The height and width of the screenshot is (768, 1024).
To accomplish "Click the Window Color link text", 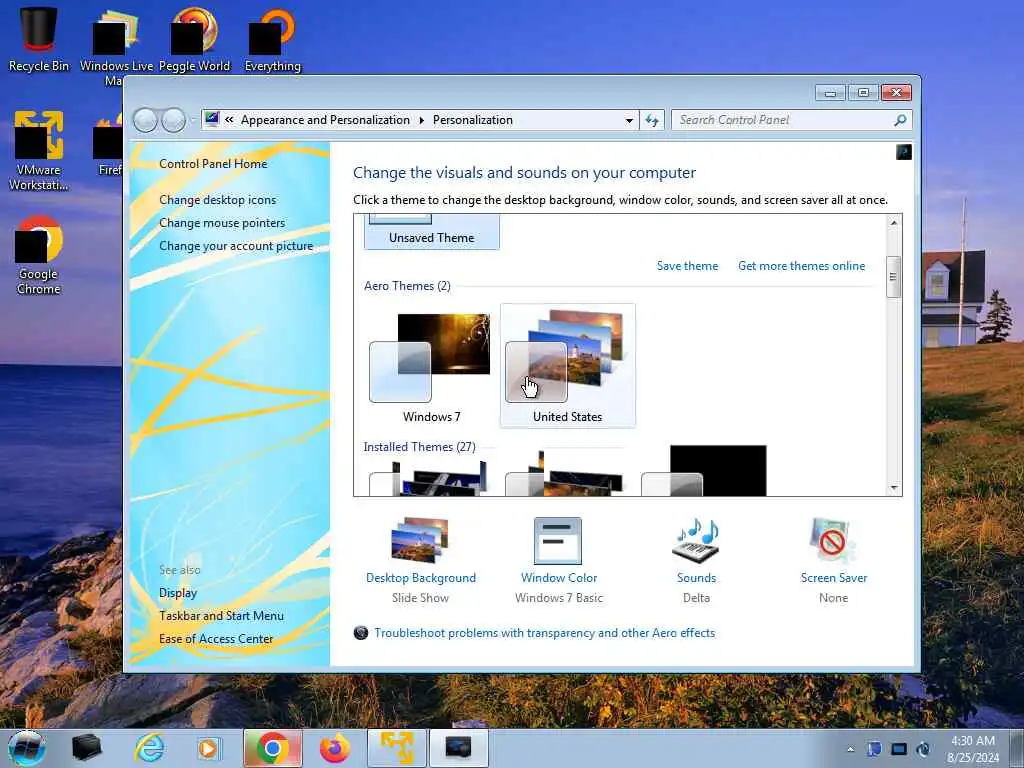I will coord(559,578).
